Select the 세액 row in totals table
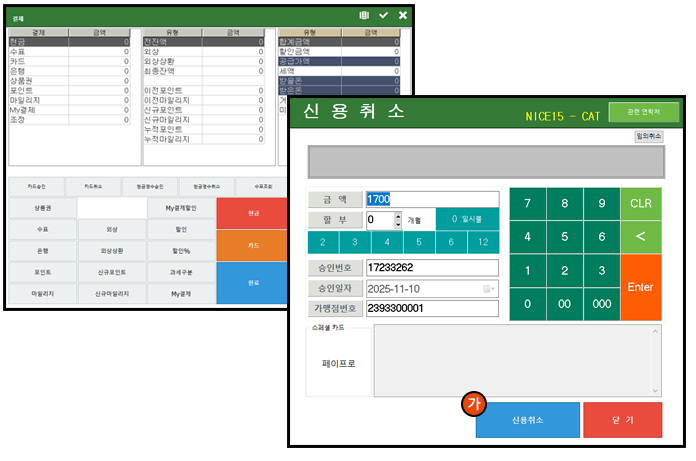Image resolution: width=696 pixels, height=461 pixels. [339, 71]
